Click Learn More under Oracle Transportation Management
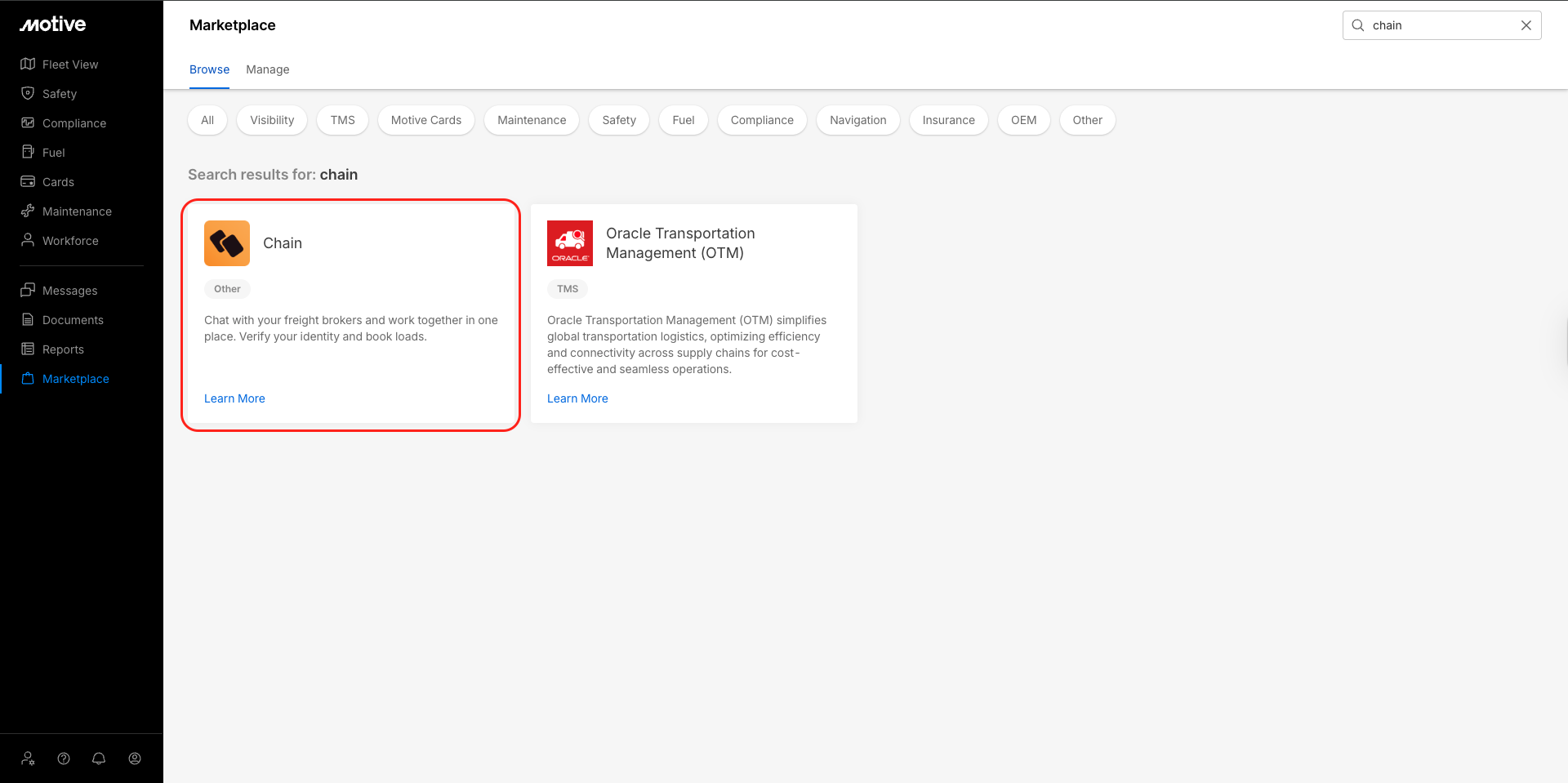Image resolution: width=1568 pixels, height=783 pixels. click(x=577, y=398)
